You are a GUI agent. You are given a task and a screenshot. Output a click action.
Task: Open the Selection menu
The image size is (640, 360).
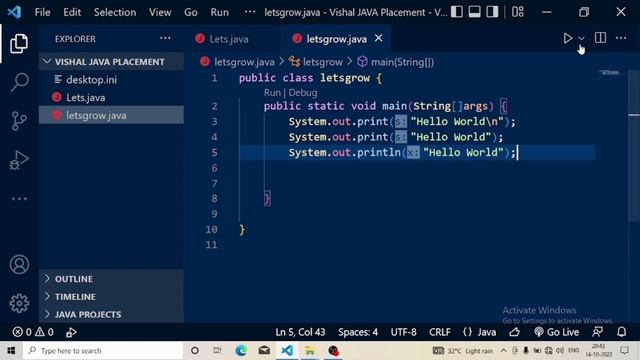[115, 12]
